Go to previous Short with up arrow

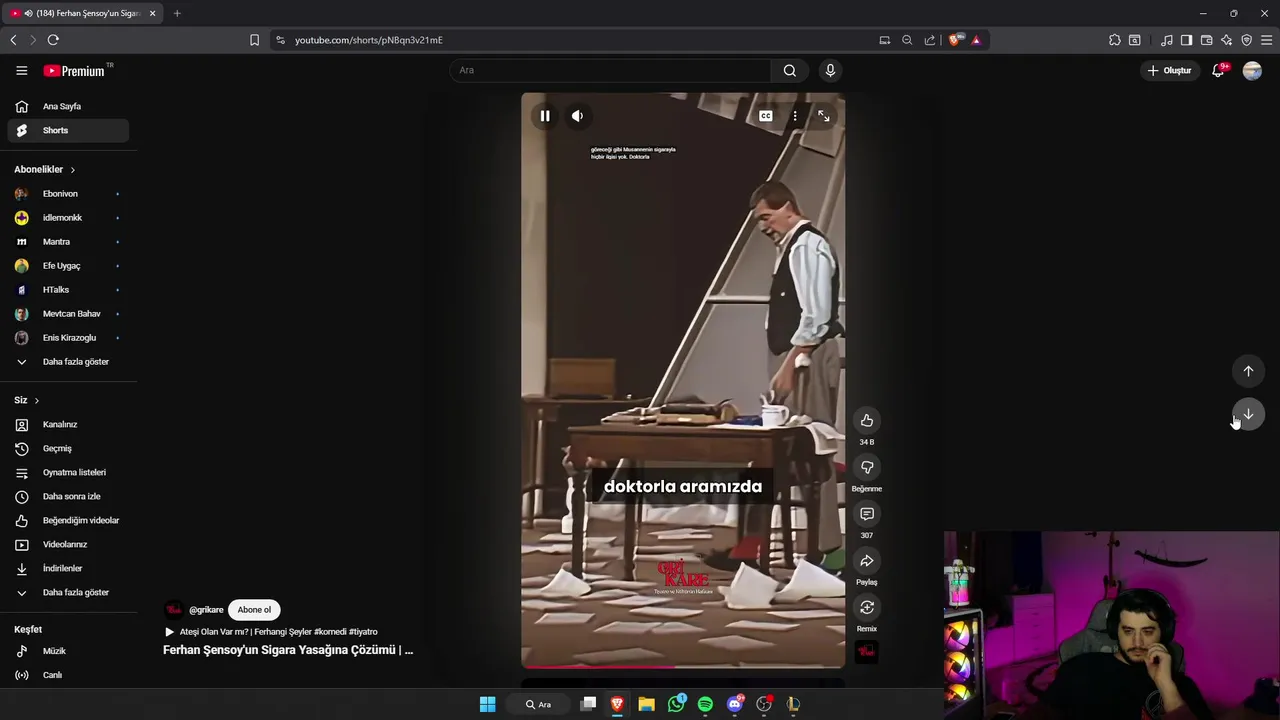1248,371
